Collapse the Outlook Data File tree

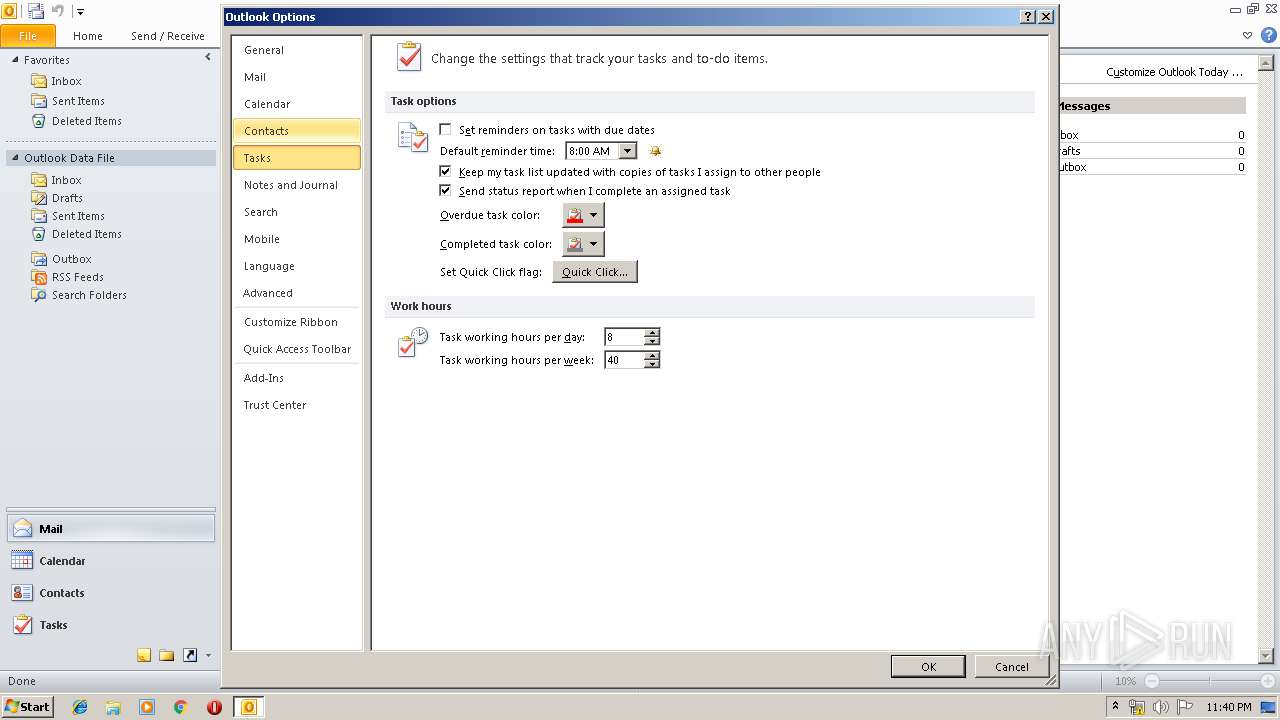[x=15, y=158]
